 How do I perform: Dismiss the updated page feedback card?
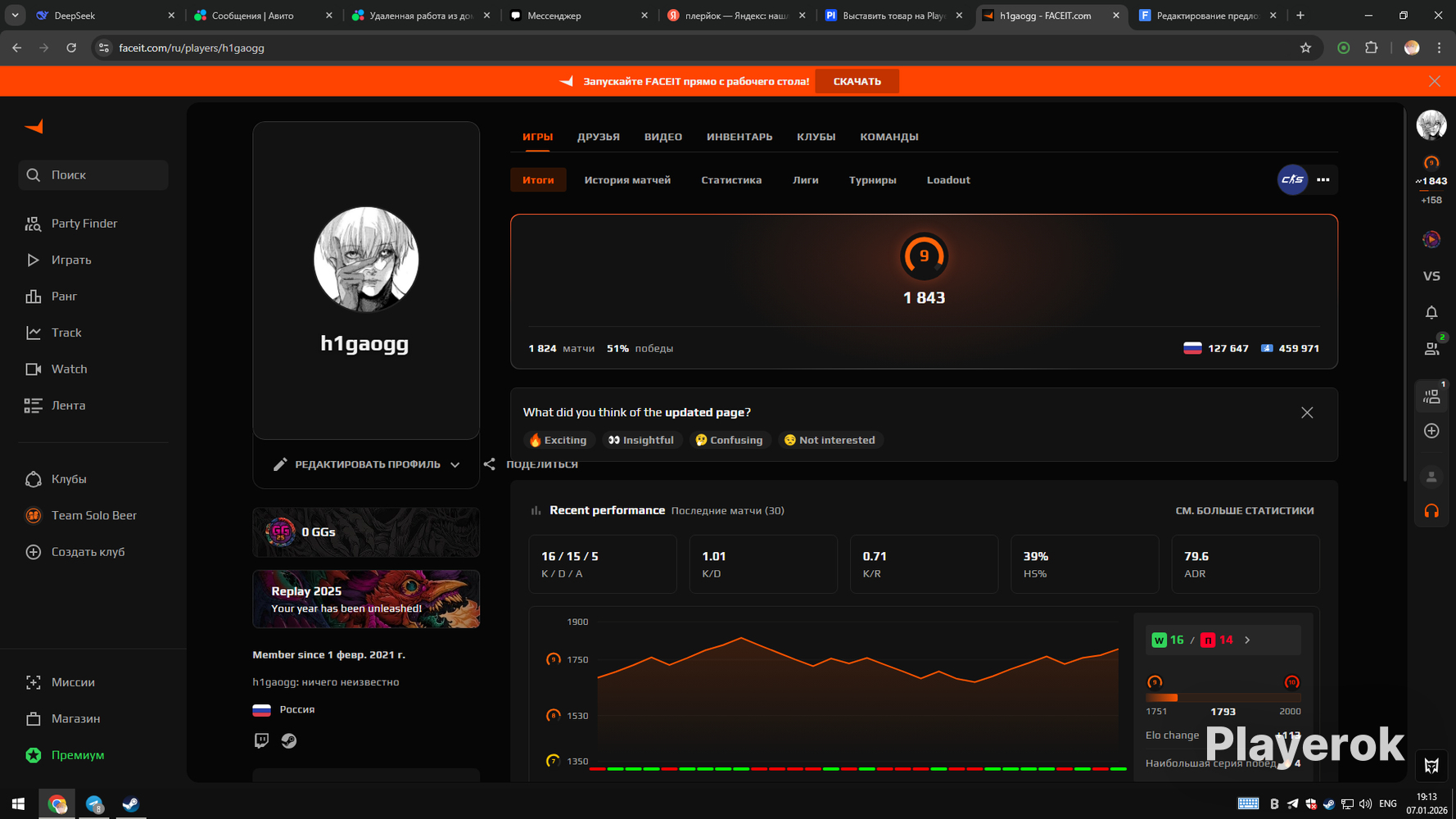pyautogui.click(x=1307, y=413)
